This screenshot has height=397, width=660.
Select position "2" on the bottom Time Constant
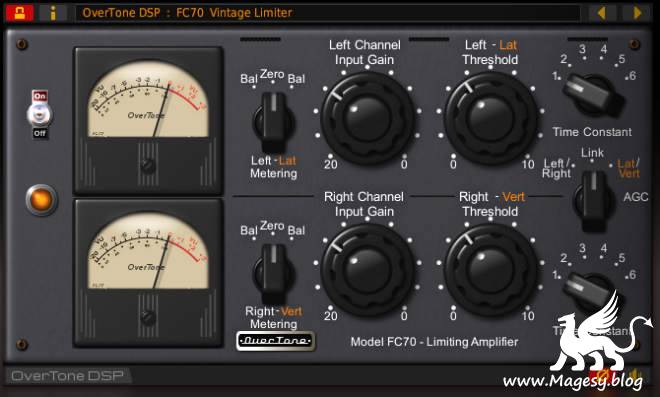(564, 258)
